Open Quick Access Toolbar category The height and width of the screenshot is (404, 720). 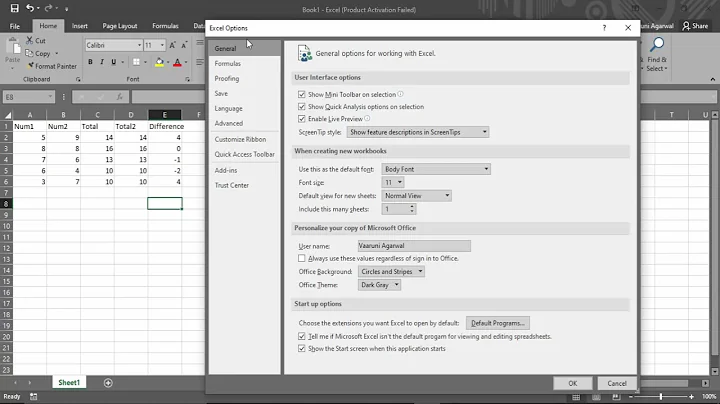(245, 154)
